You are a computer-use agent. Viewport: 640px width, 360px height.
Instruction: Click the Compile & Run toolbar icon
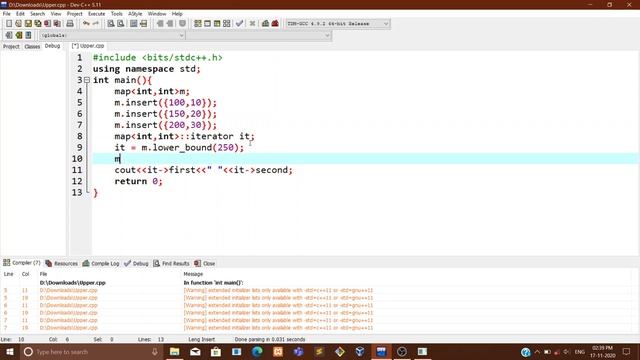coord(217,24)
